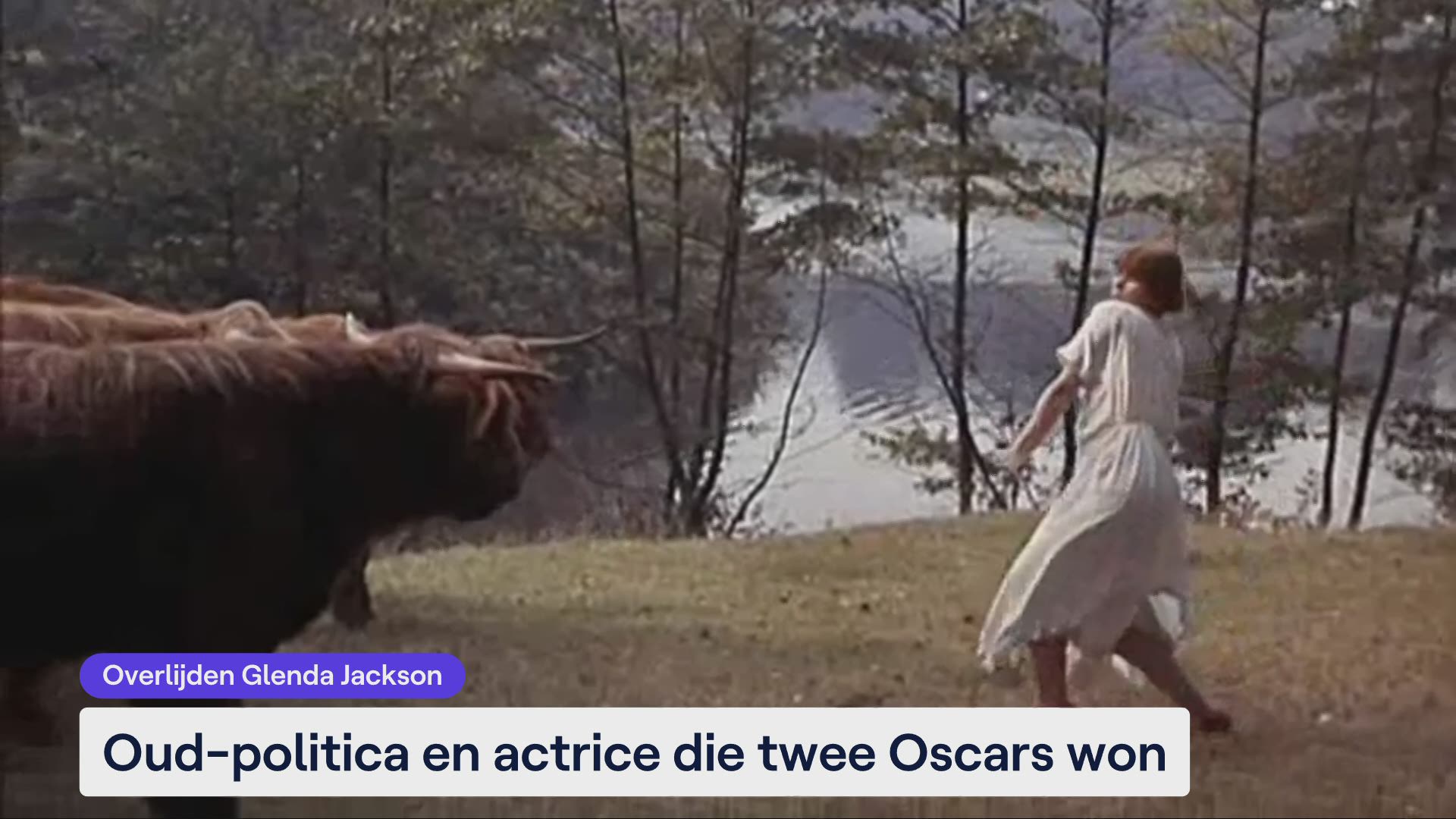Click the word Oscars in the headline

pyautogui.click(x=971, y=753)
